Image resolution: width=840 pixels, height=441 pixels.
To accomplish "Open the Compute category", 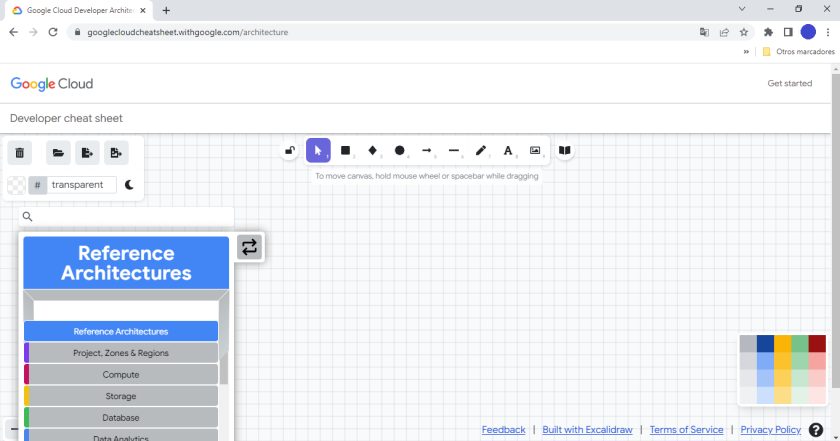I will (x=121, y=375).
